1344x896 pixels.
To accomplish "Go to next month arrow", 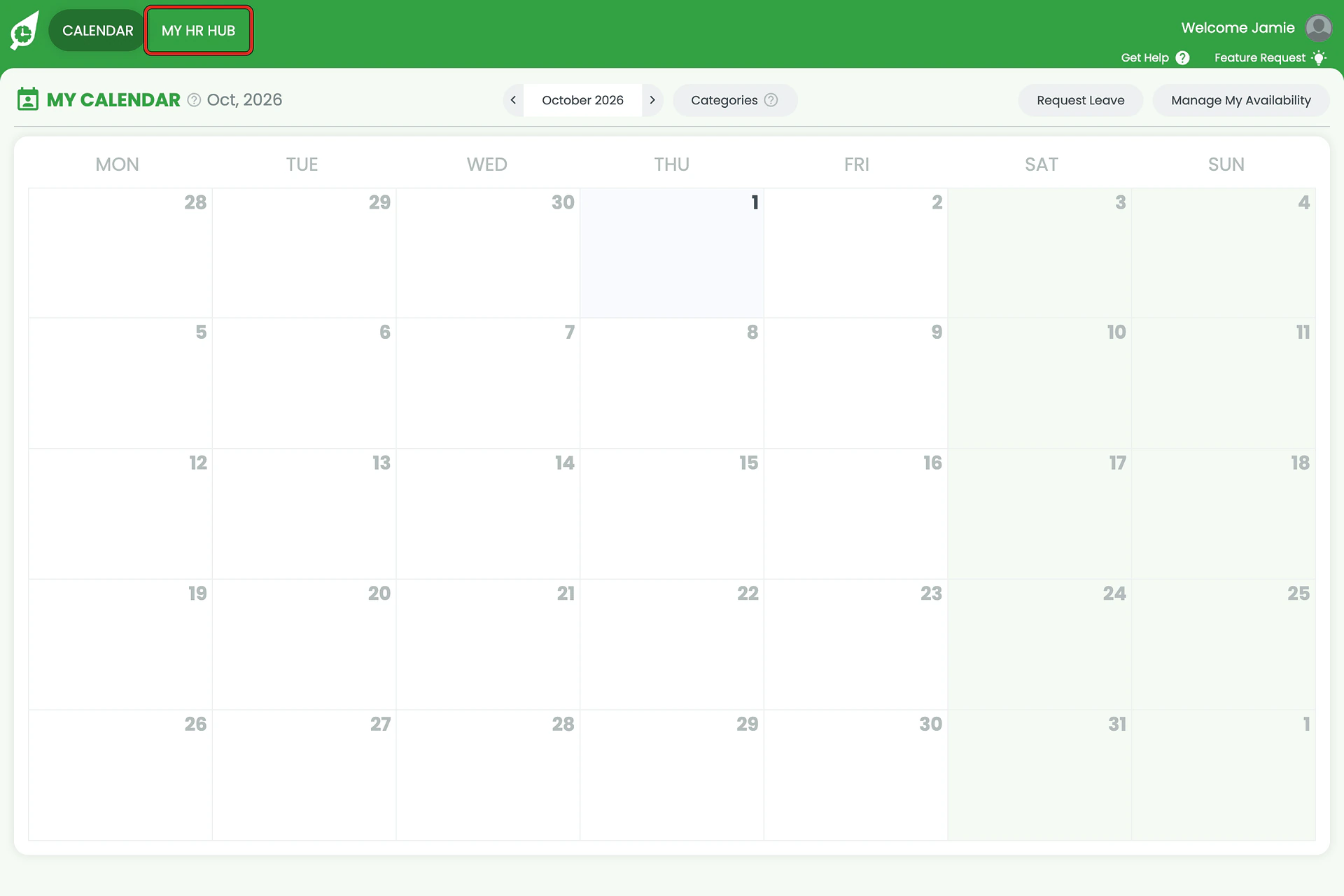I will pos(652,100).
